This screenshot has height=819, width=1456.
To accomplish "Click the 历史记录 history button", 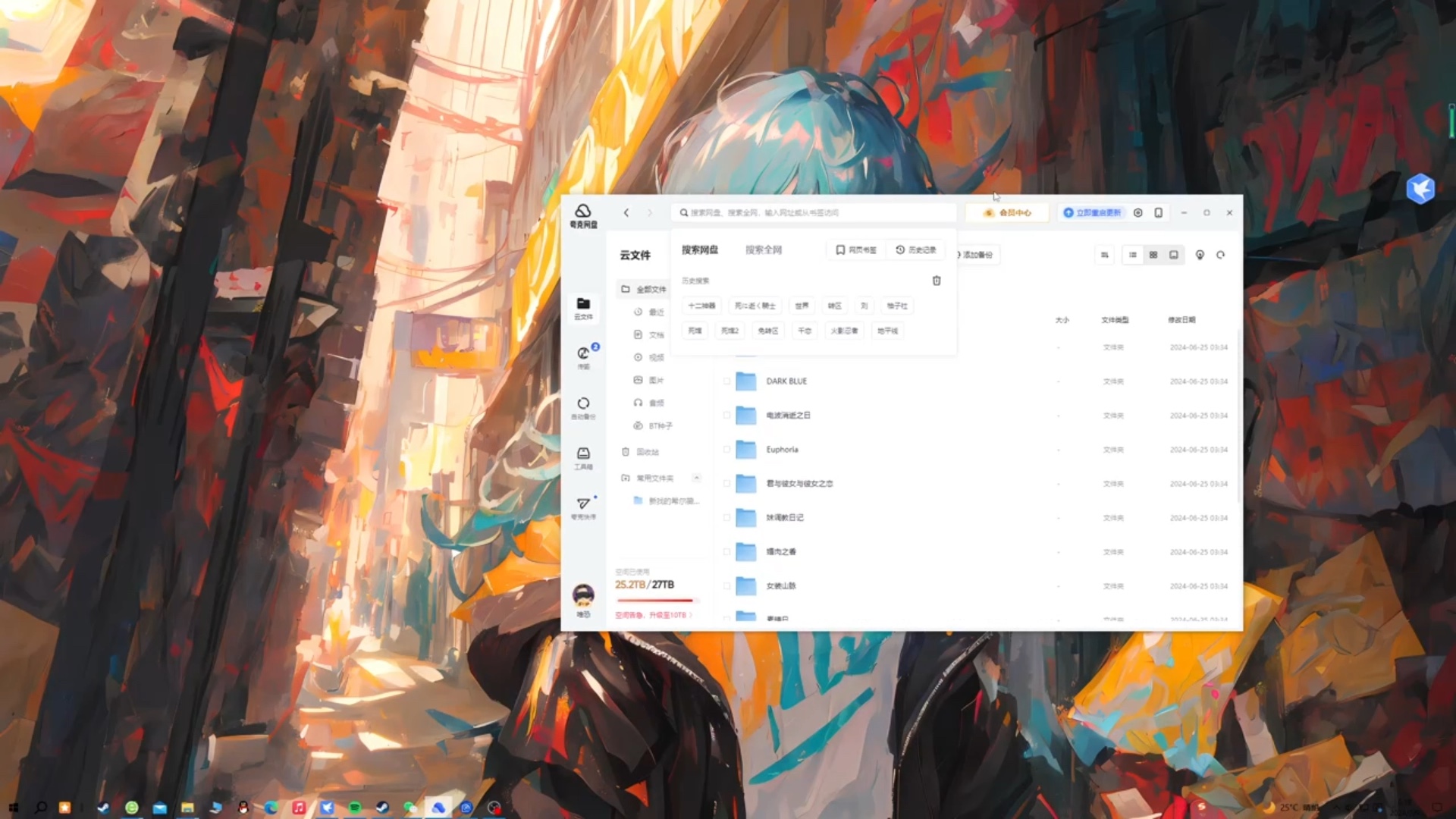I will [x=916, y=249].
